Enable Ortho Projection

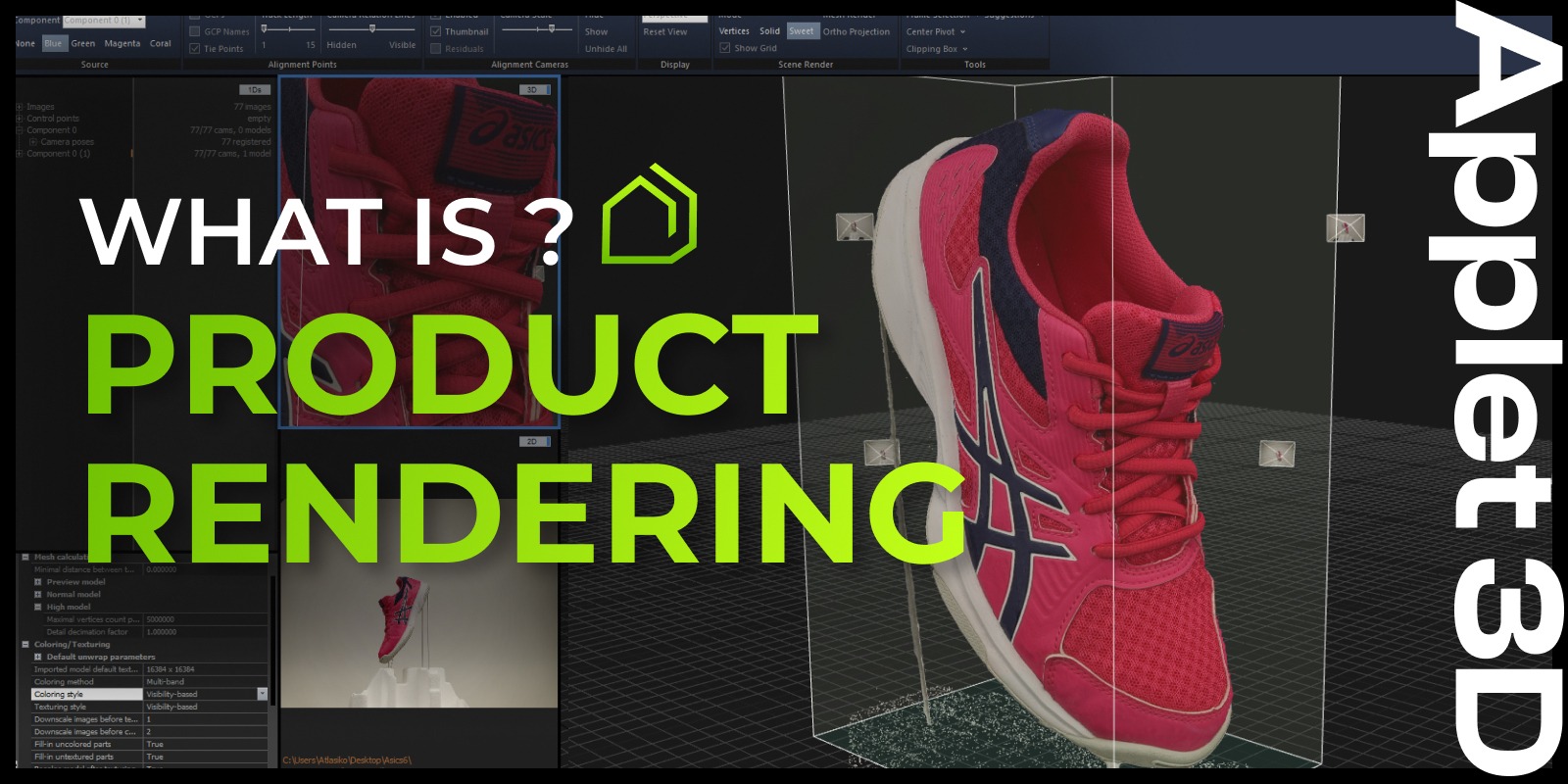[857, 31]
